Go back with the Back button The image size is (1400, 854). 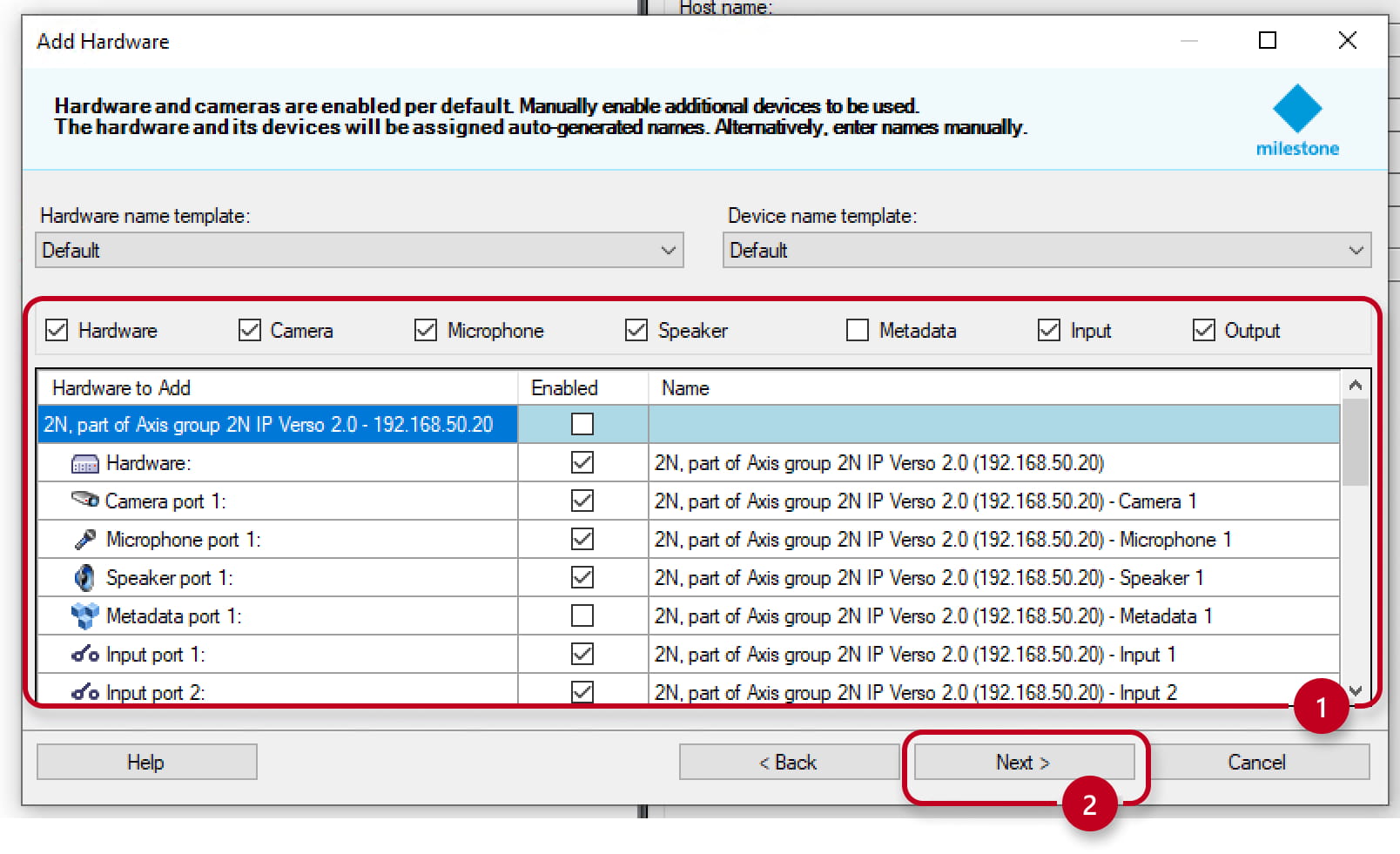tap(789, 762)
